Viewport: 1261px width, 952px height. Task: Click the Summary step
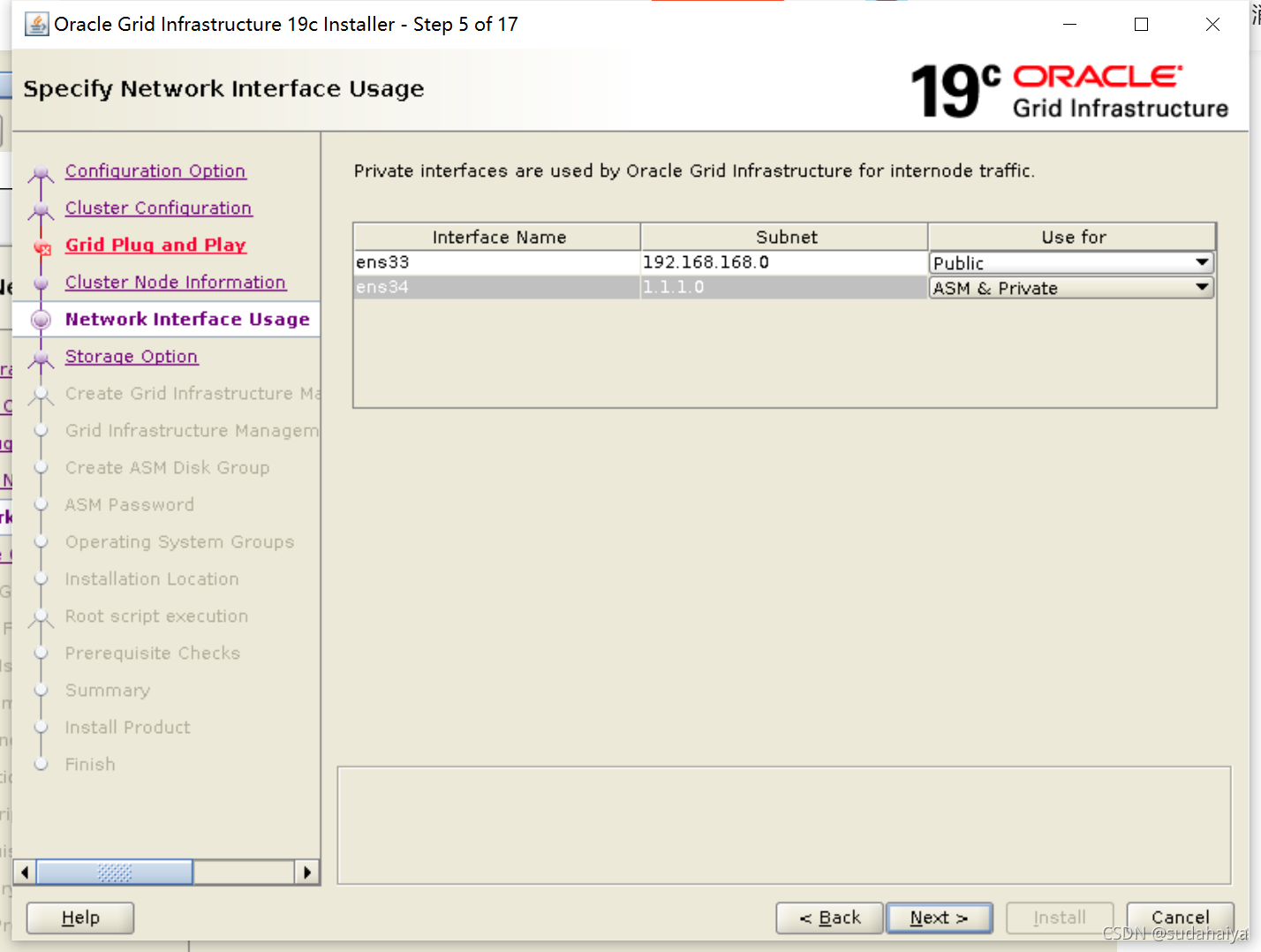click(x=108, y=691)
